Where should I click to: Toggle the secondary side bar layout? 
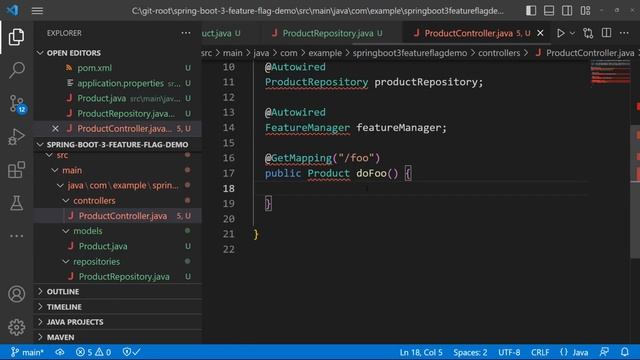(567, 11)
